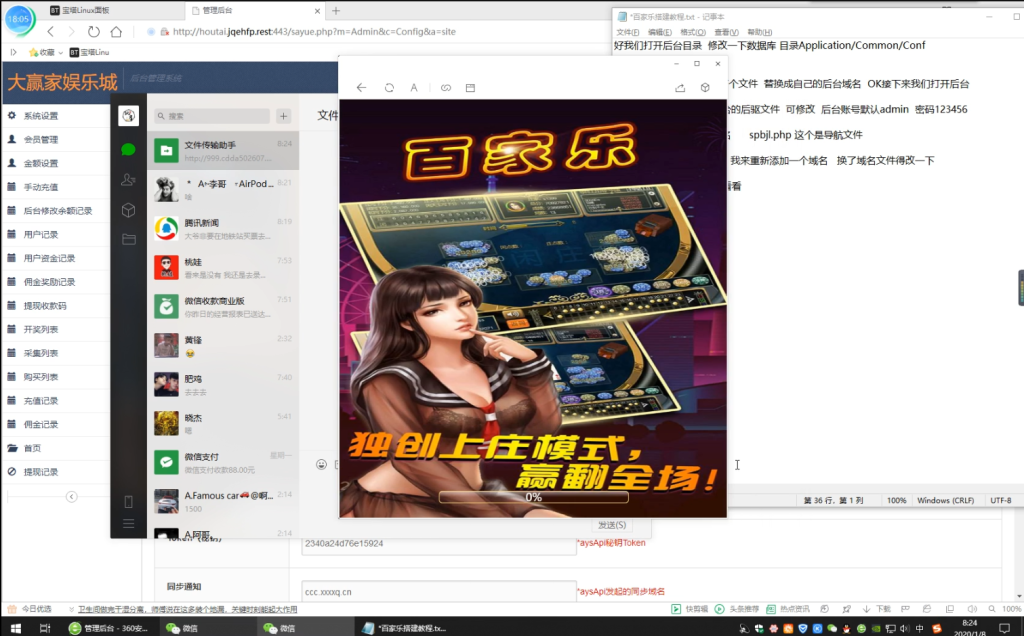1024x636 pixels.
Task: Open 文件(F) menu in Notepad
Action: (628, 32)
